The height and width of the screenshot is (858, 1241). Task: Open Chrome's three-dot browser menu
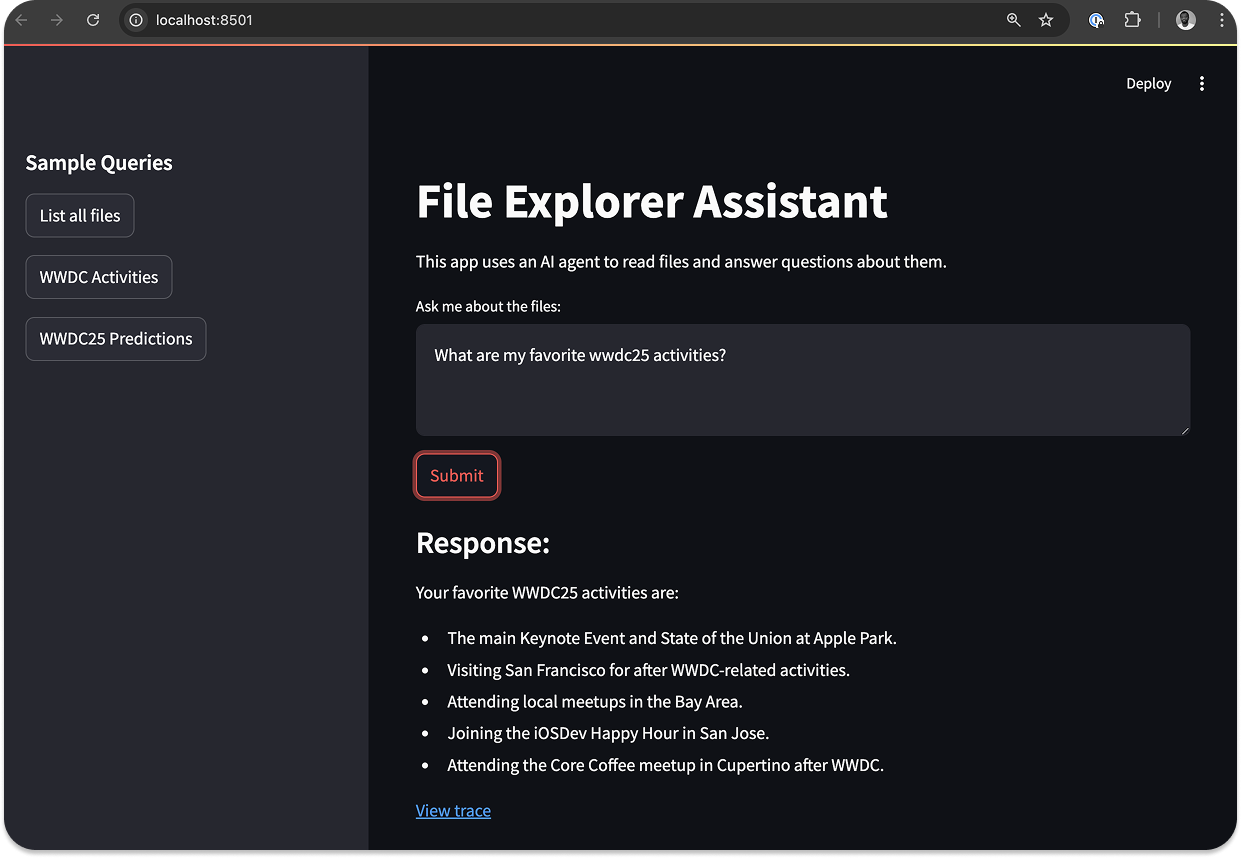(x=1222, y=20)
